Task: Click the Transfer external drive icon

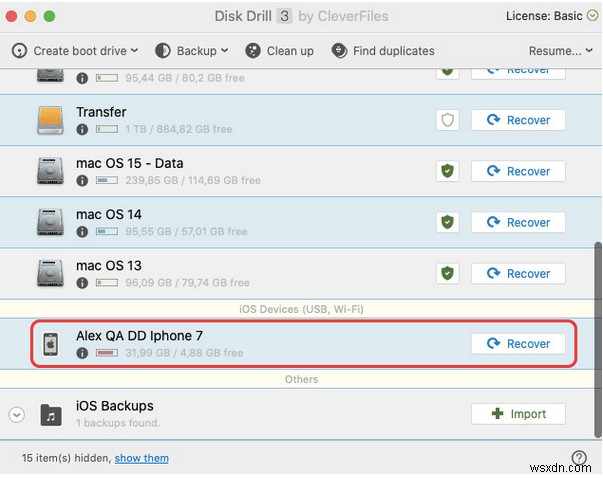Action: [50, 120]
